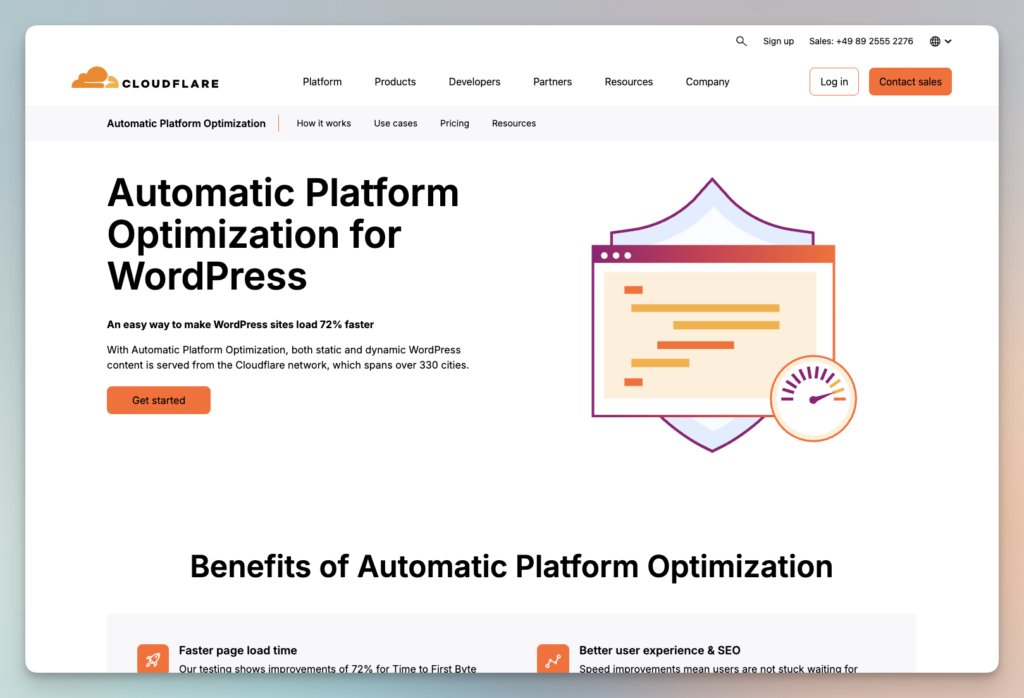Go to Pricing section
Viewport: 1024px width, 698px height.
455,123
